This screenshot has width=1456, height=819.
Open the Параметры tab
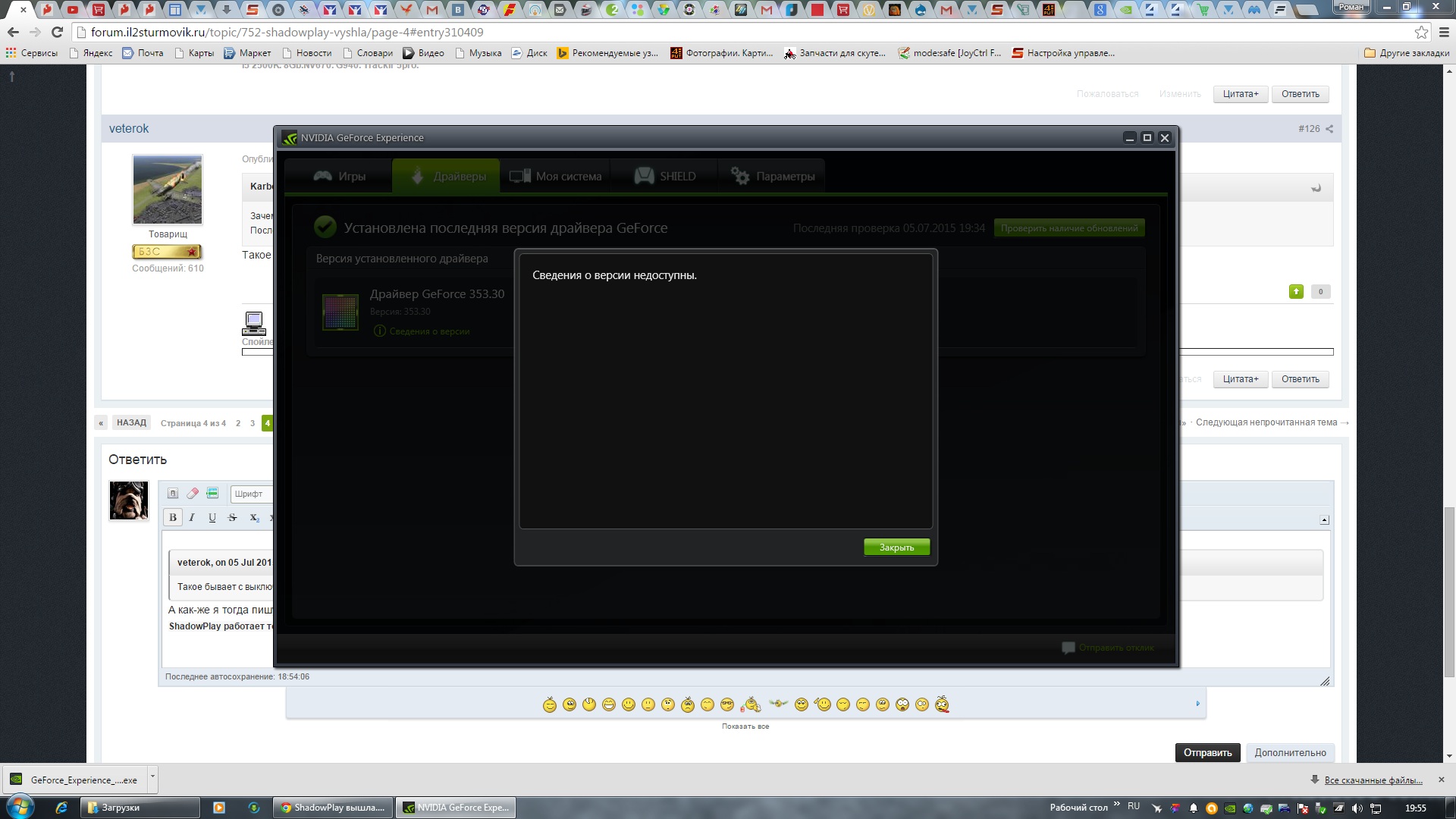point(772,176)
